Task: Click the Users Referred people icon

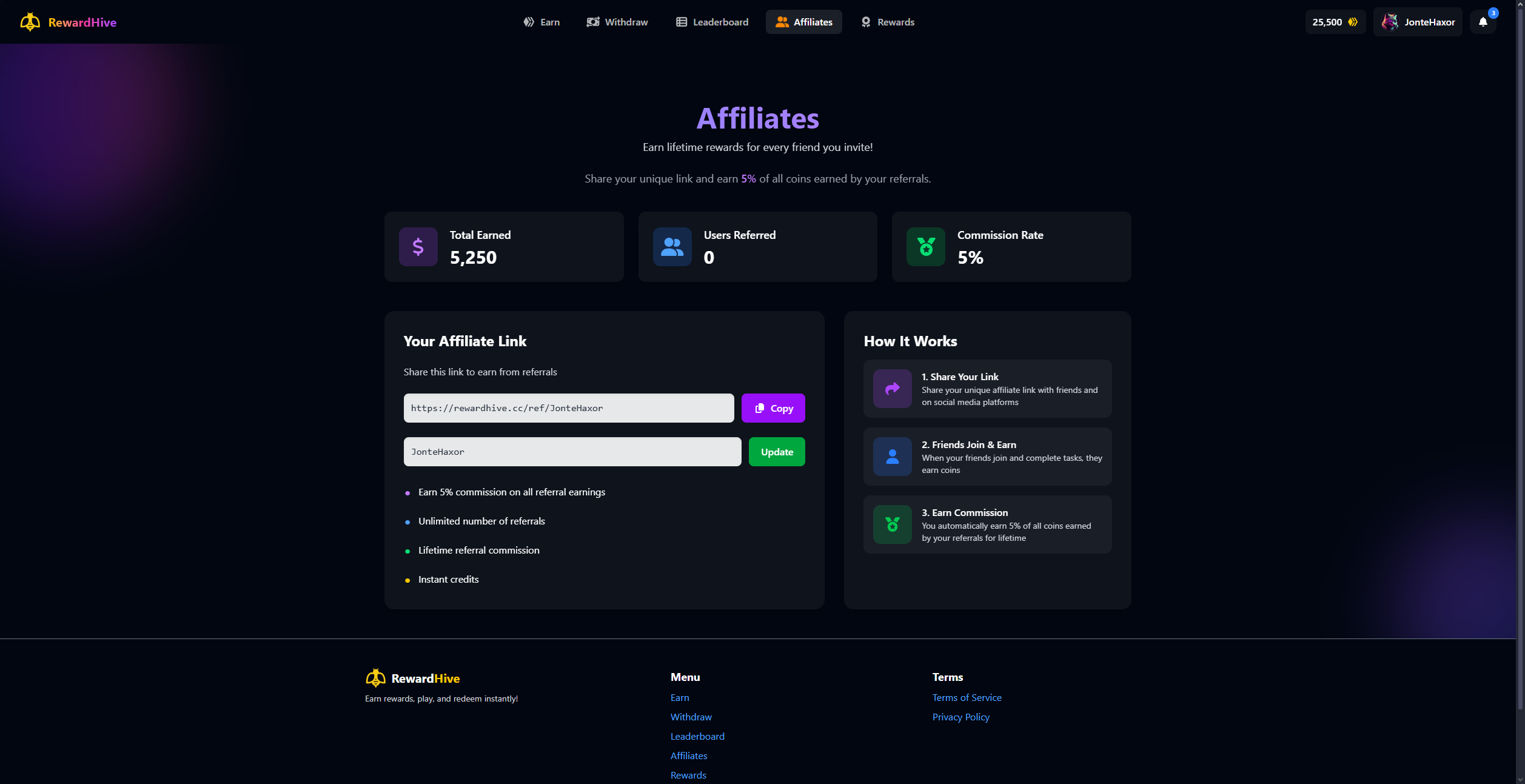Action: point(672,247)
